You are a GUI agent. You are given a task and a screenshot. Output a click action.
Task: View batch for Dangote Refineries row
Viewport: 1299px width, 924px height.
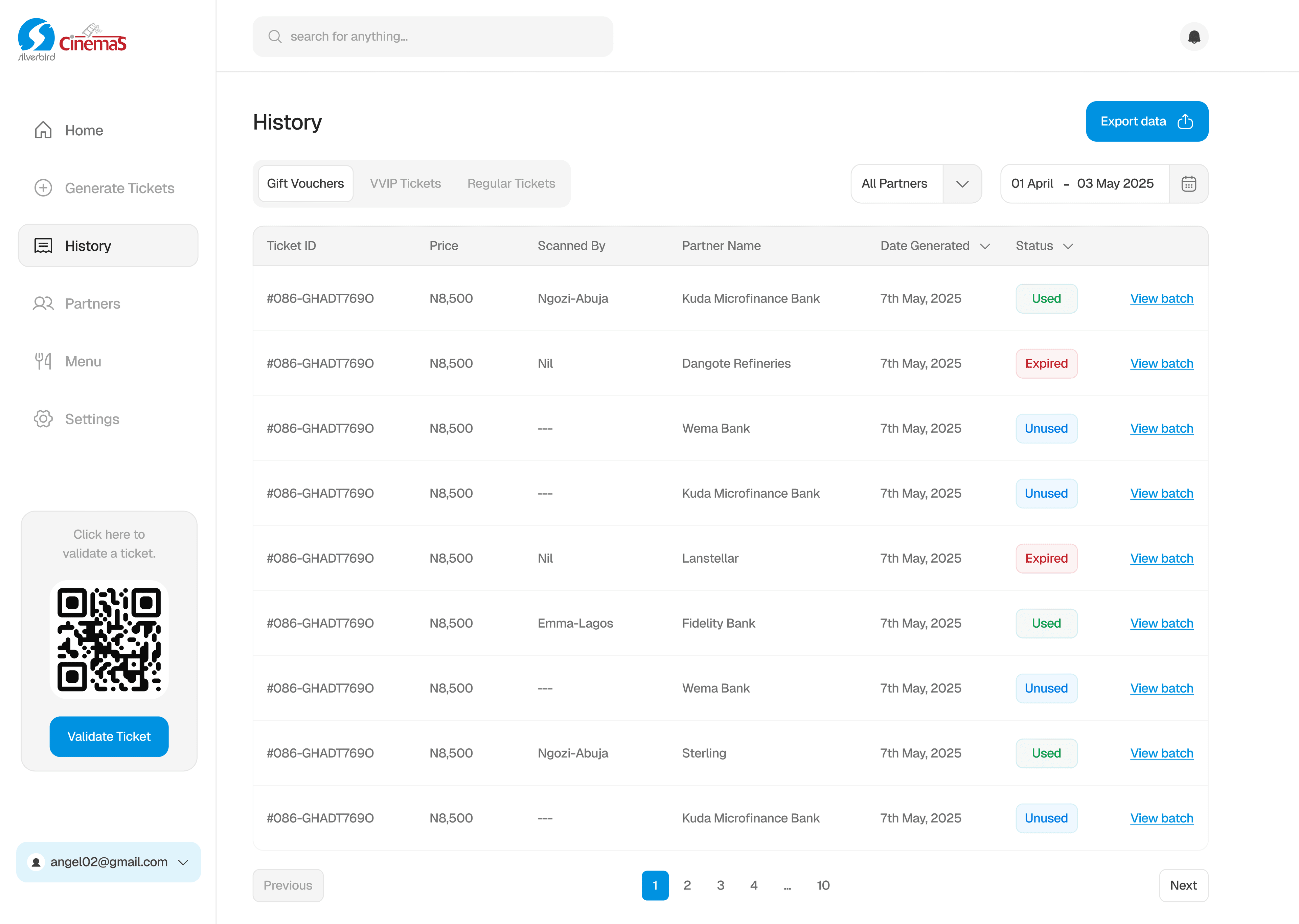1162,363
